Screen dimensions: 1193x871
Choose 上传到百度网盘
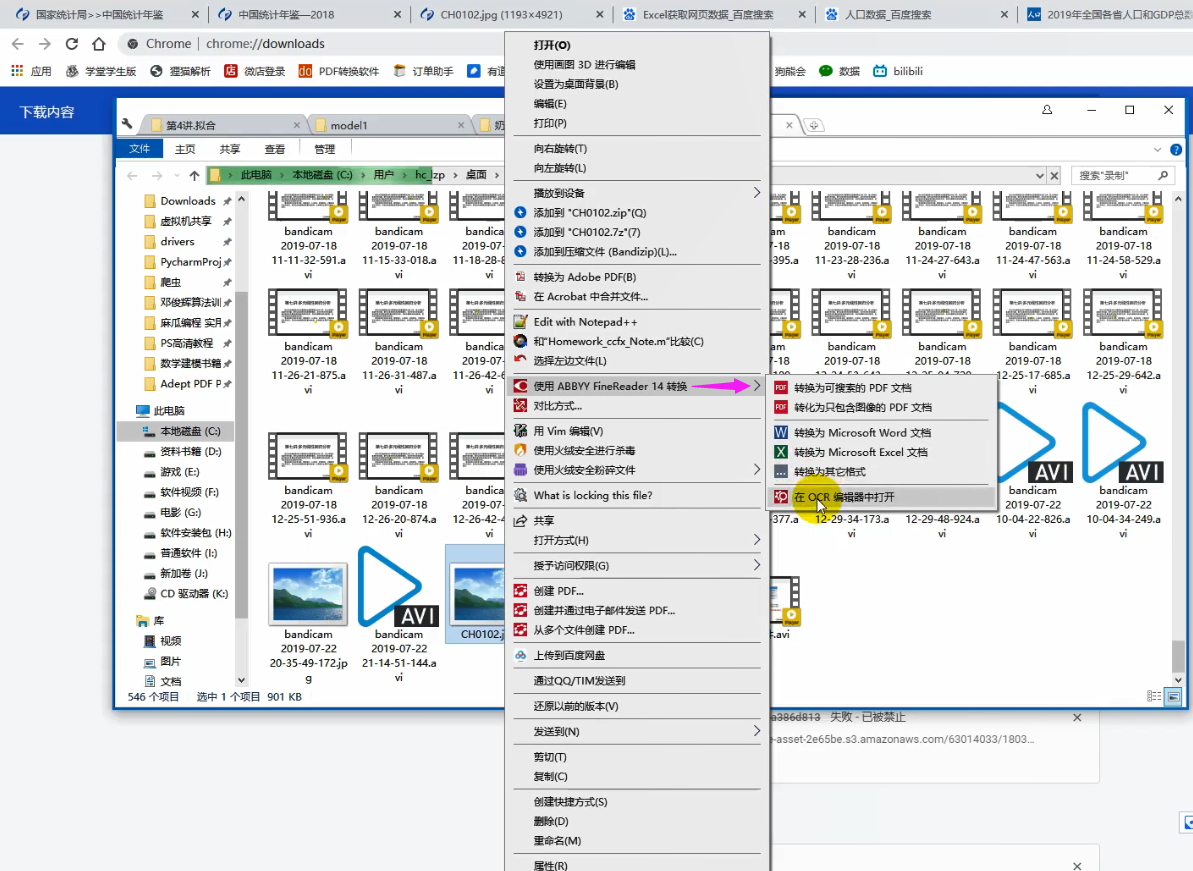(x=569, y=655)
